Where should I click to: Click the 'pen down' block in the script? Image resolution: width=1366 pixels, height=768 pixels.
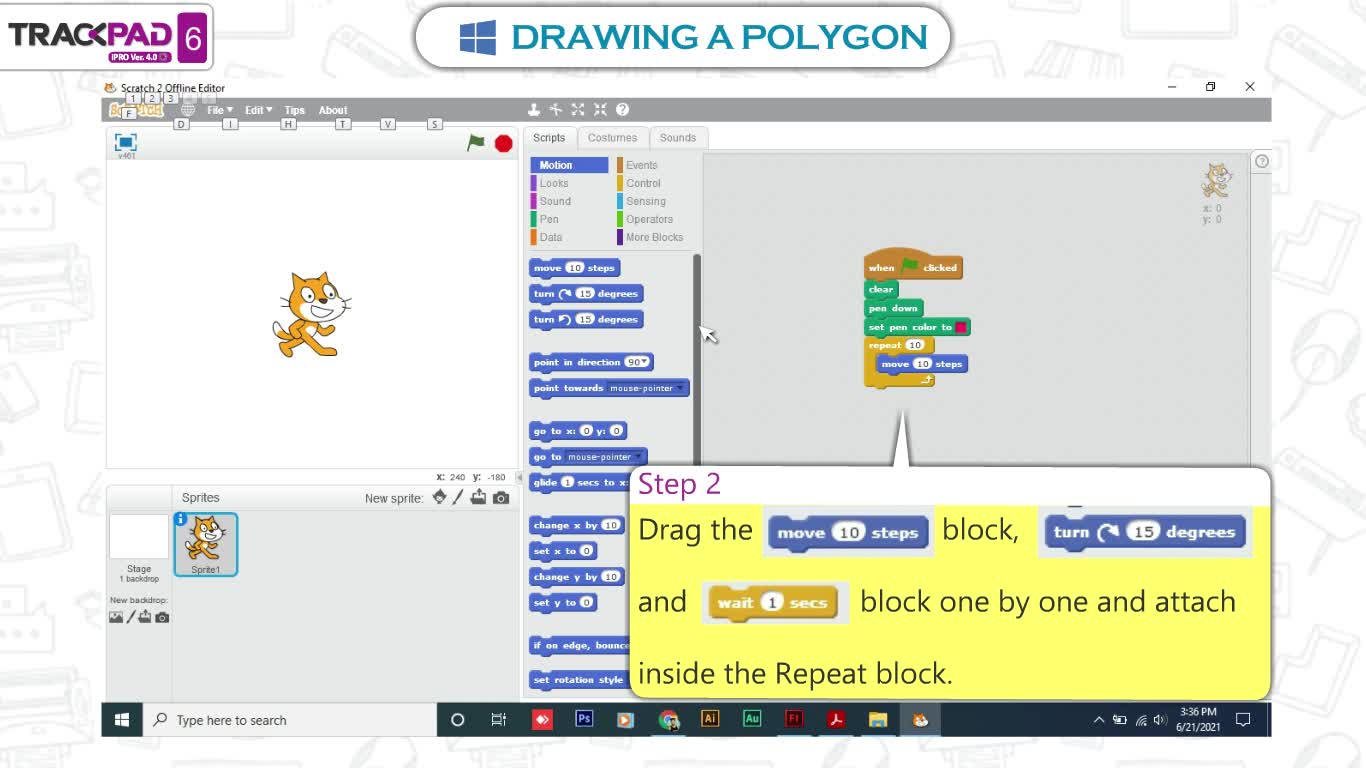point(893,308)
